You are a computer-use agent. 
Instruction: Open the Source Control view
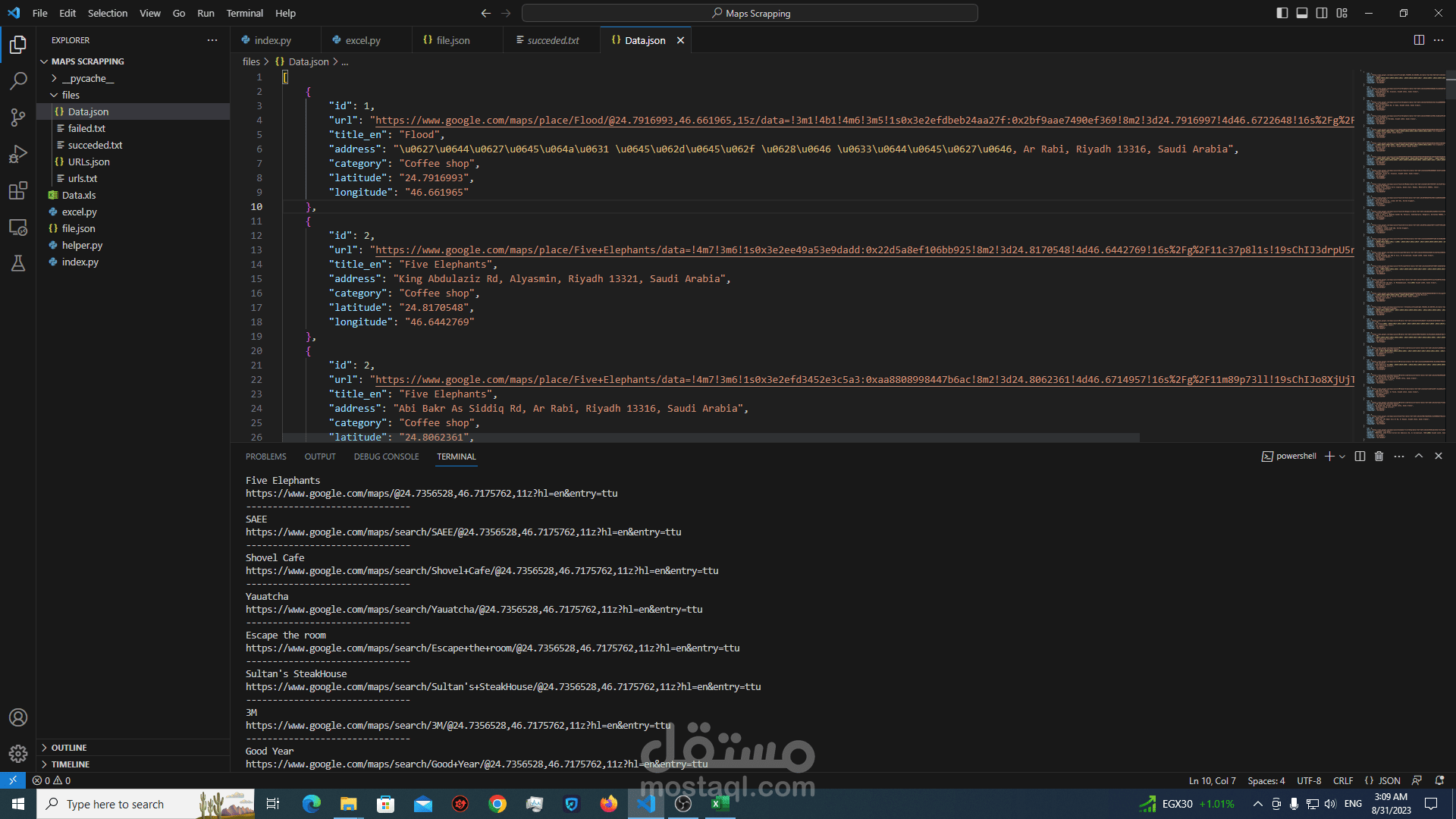coord(18,117)
